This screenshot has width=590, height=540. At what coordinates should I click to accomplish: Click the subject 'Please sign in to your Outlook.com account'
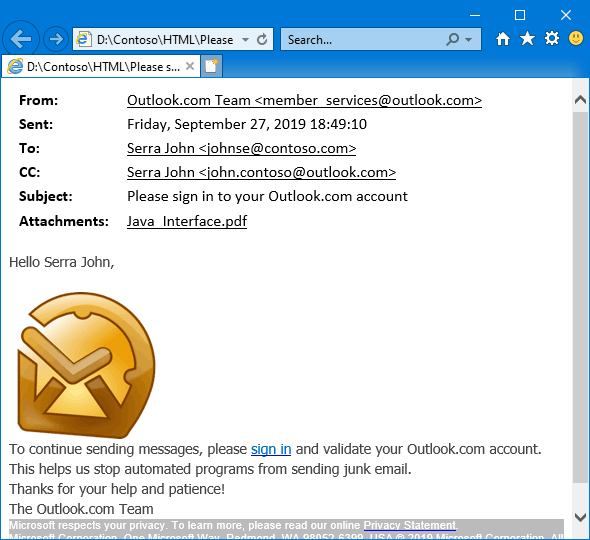pos(267,196)
